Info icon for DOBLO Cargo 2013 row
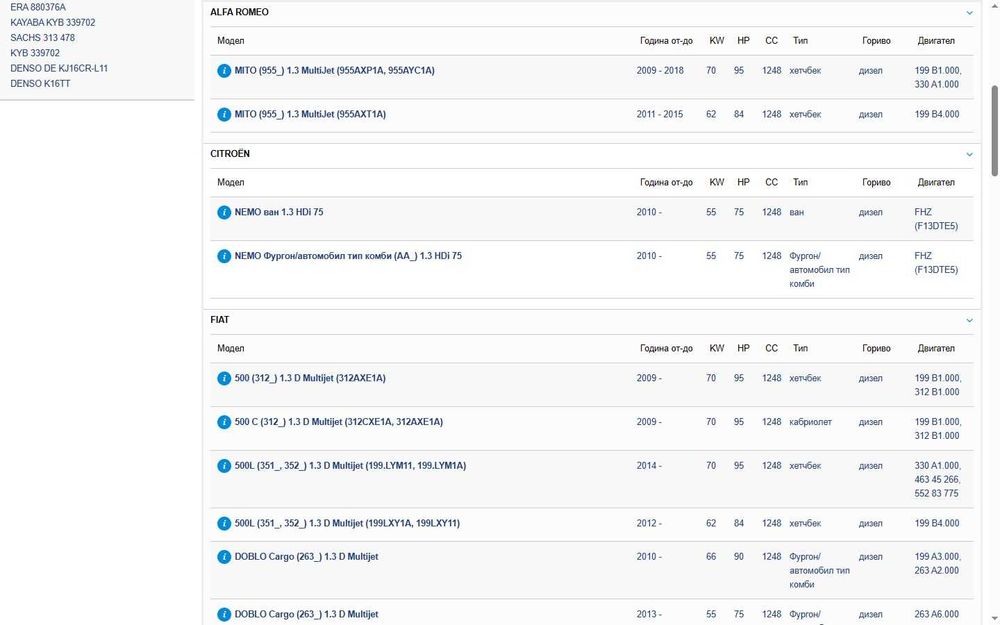This screenshot has height=625, width=1000. point(224,615)
